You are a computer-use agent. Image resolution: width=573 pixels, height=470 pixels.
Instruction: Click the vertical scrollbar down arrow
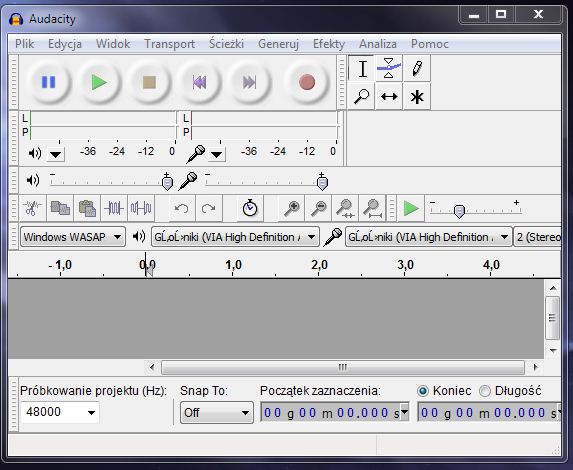553,351
